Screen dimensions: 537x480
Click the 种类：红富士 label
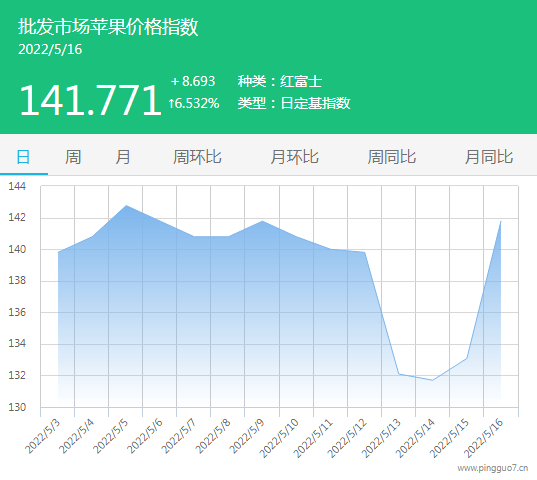pos(280,81)
